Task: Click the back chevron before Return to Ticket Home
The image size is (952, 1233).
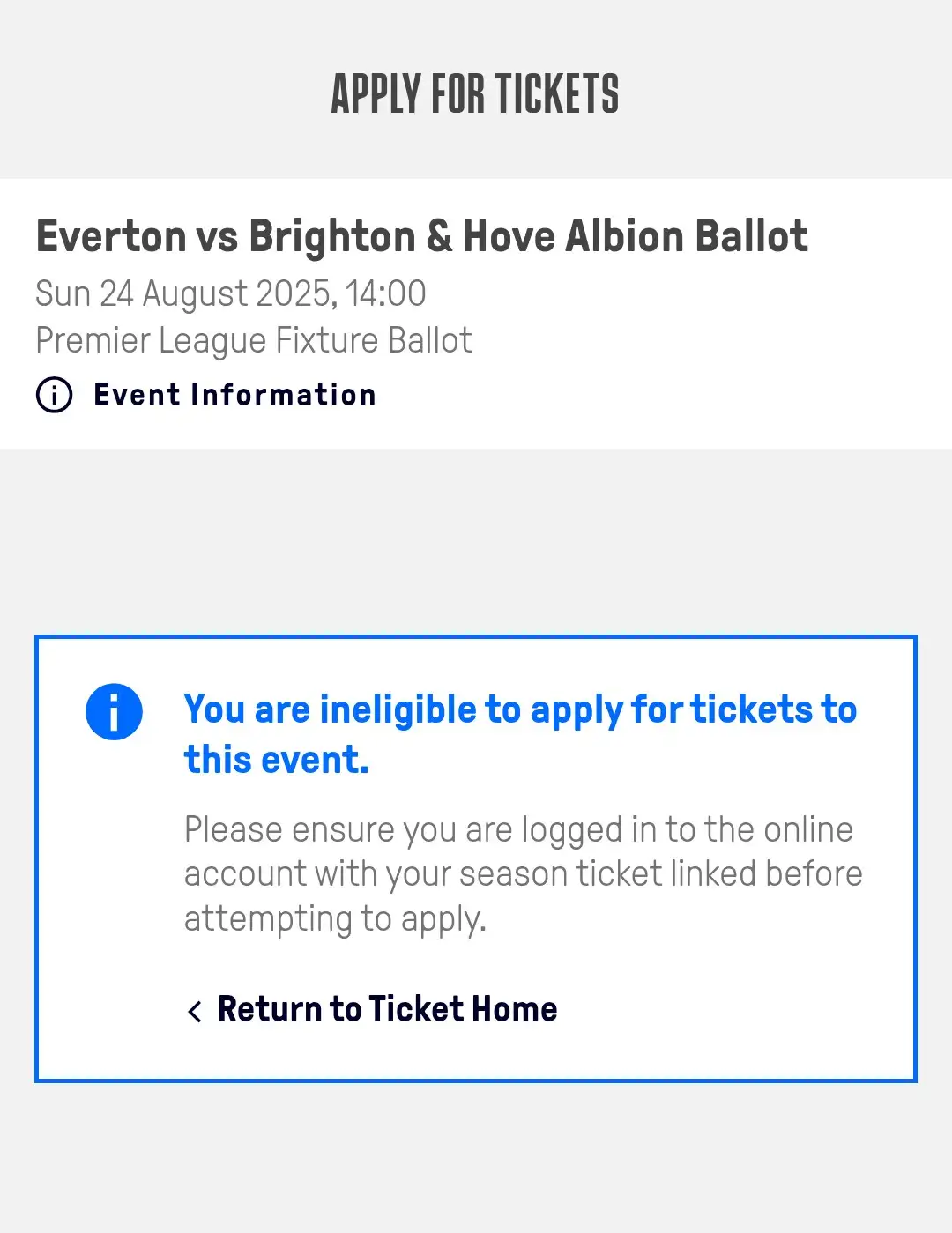Action: click(x=195, y=1010)
